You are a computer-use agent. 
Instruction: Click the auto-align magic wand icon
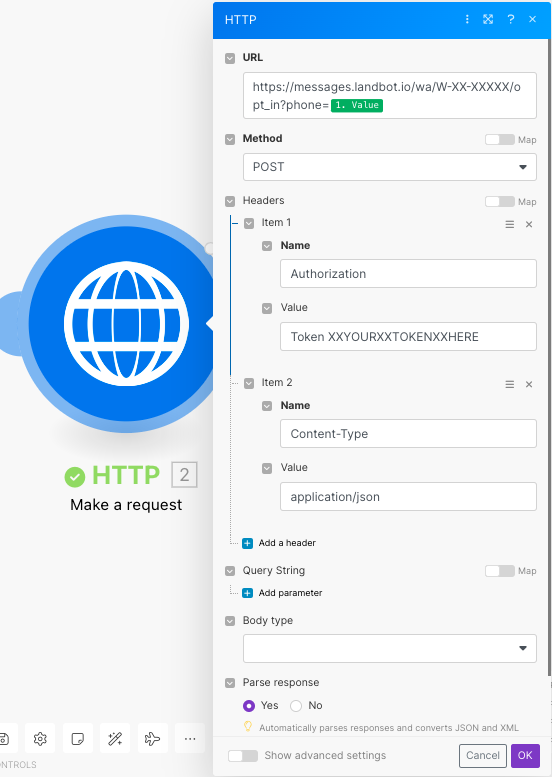[115, 739]
